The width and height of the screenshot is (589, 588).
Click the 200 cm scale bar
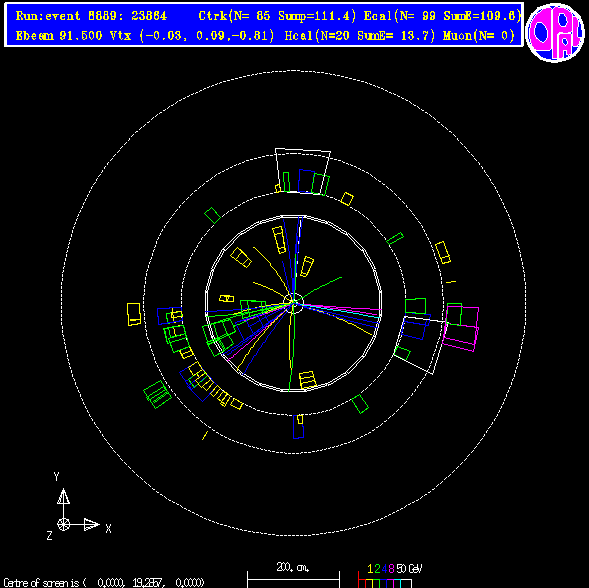293,579
